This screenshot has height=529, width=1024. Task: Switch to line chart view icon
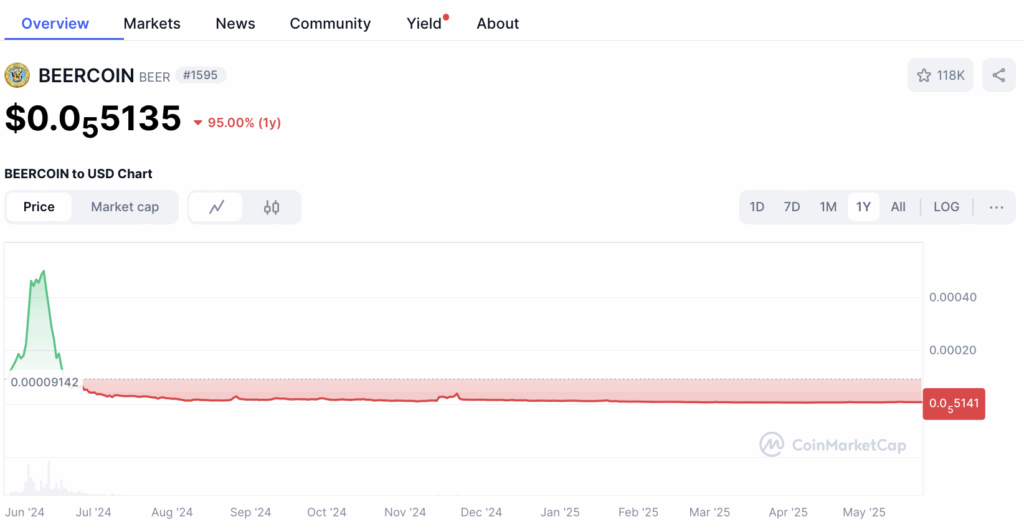(216, 207)
